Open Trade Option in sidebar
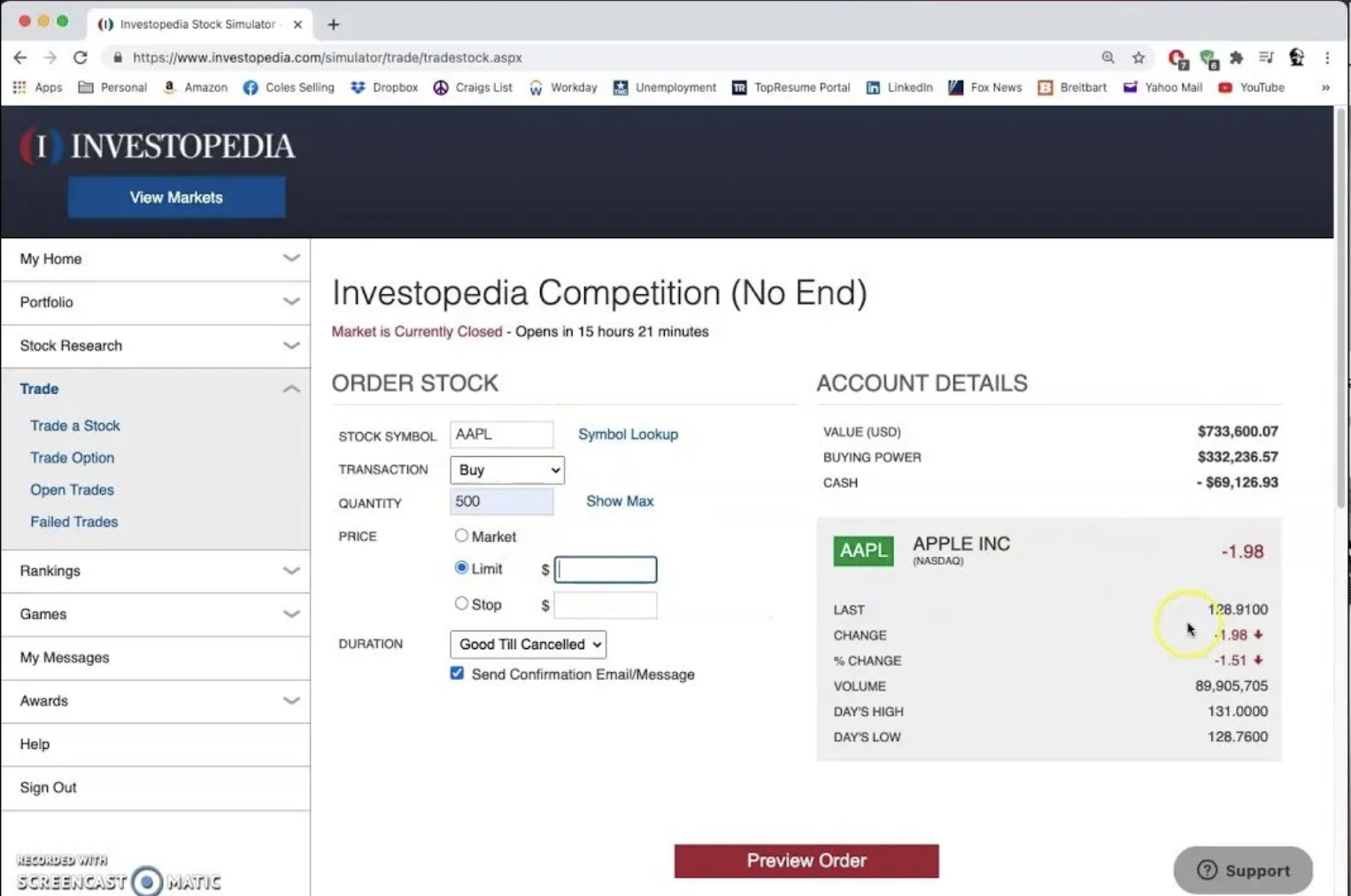1351x896 pixels. click(72, 458)
